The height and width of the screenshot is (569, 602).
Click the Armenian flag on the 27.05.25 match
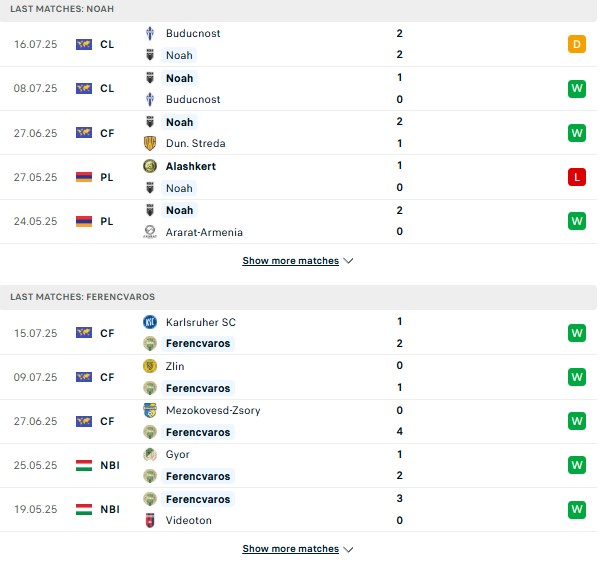coord(84,177)
